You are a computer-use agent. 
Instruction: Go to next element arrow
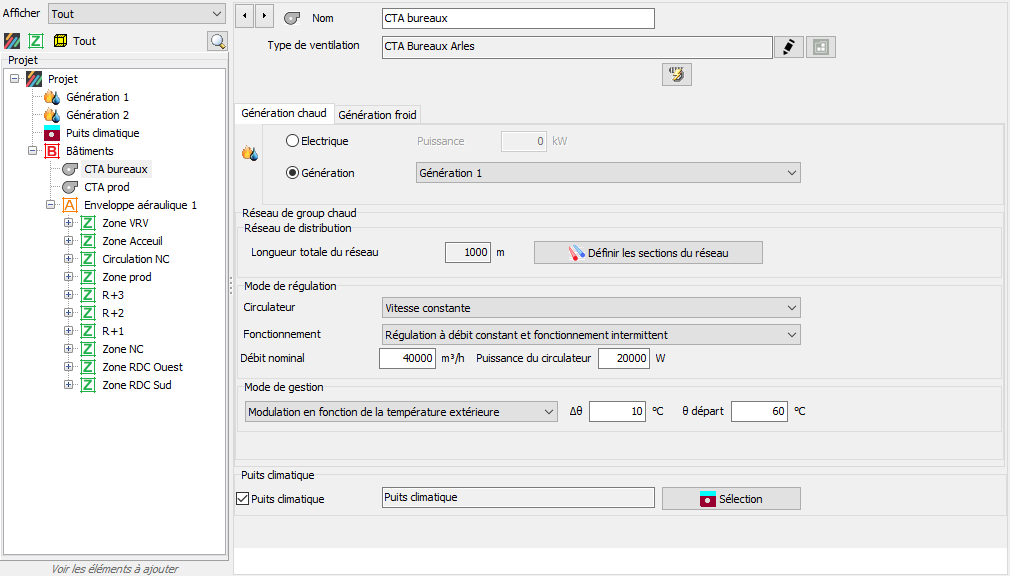[264, 16]
